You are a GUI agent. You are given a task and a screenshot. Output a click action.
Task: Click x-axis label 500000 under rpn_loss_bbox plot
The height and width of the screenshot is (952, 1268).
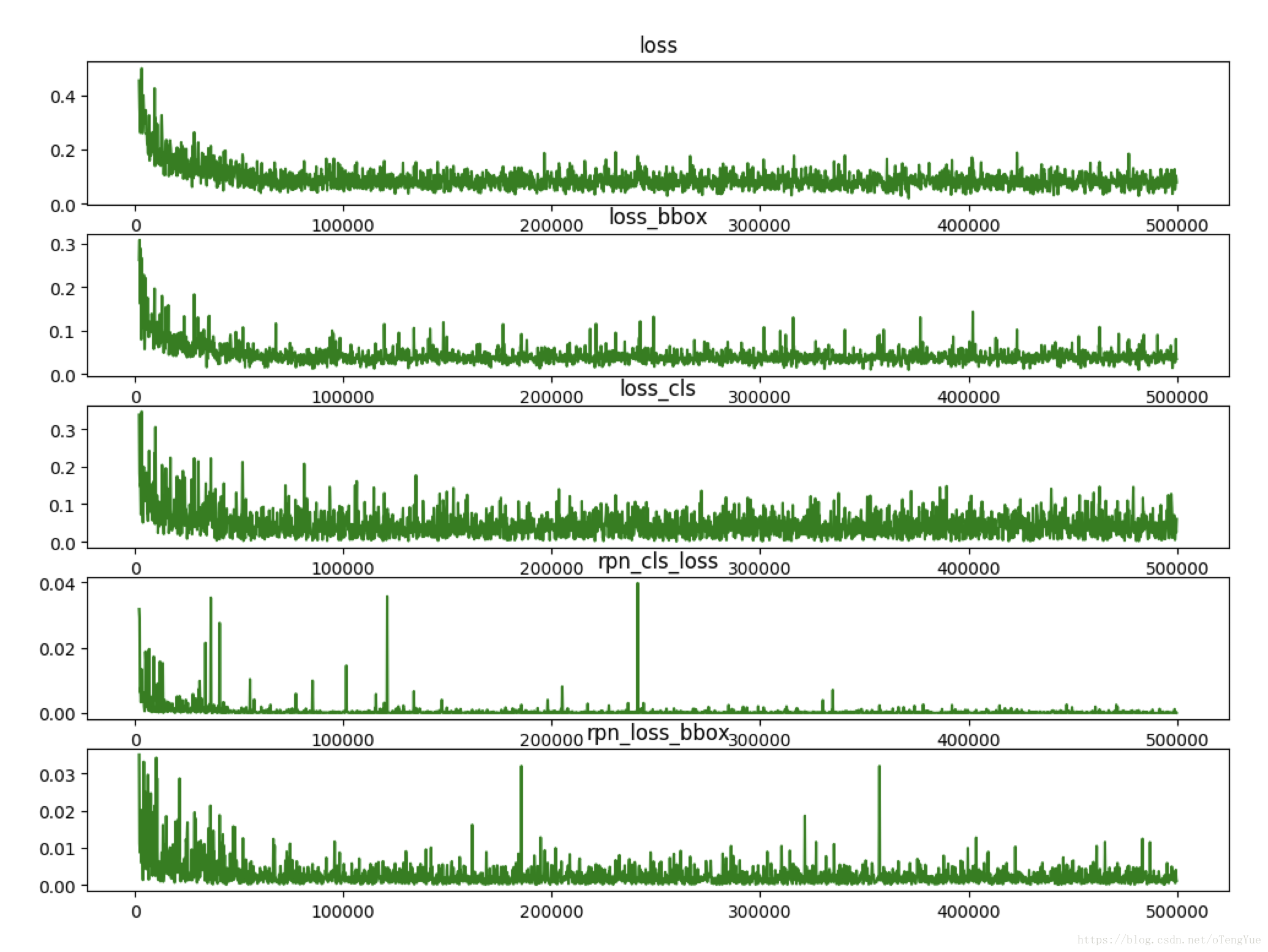(x=1177, y=912)
